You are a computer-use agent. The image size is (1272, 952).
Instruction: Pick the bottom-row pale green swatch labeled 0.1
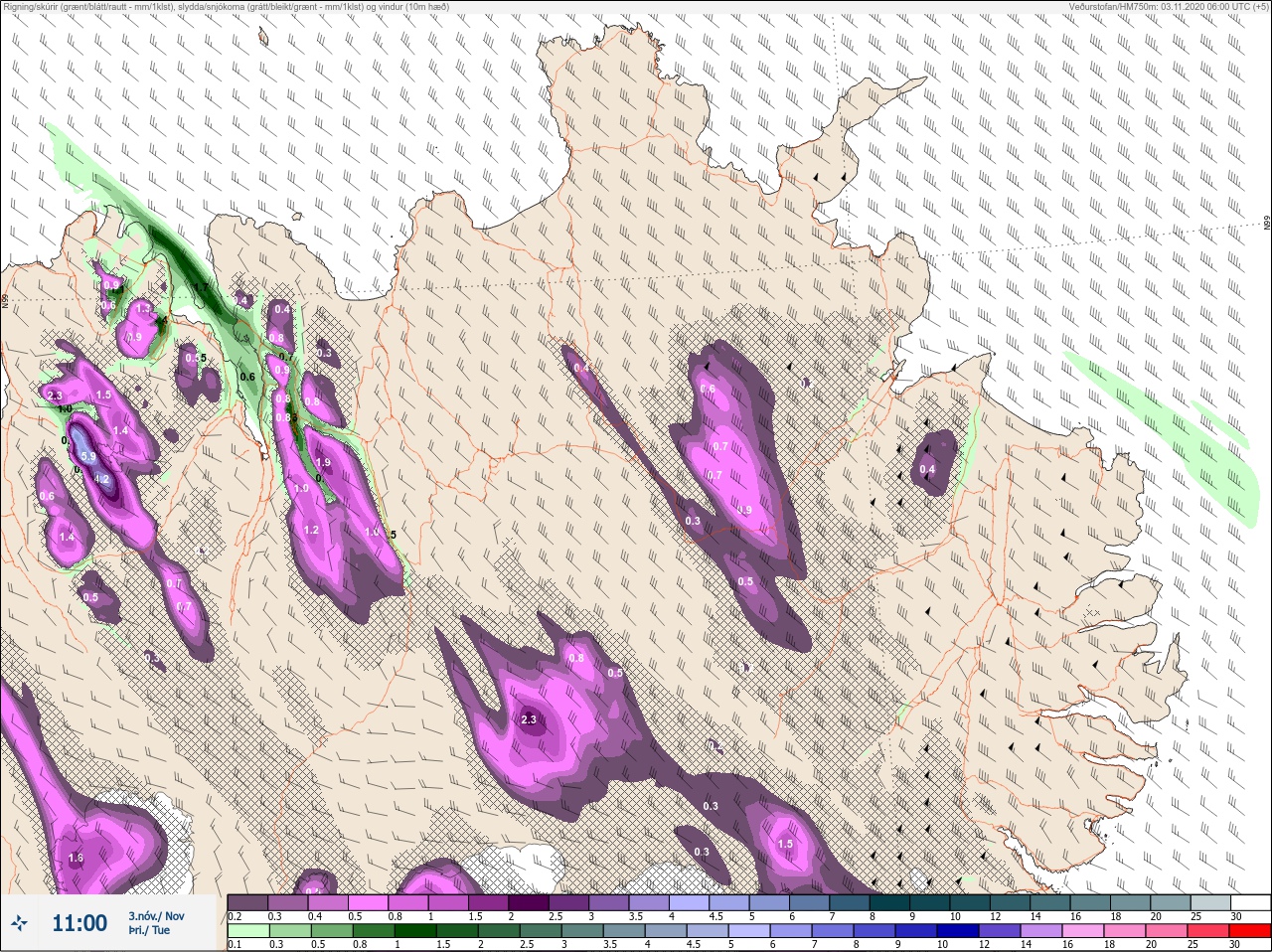point(247,932)
